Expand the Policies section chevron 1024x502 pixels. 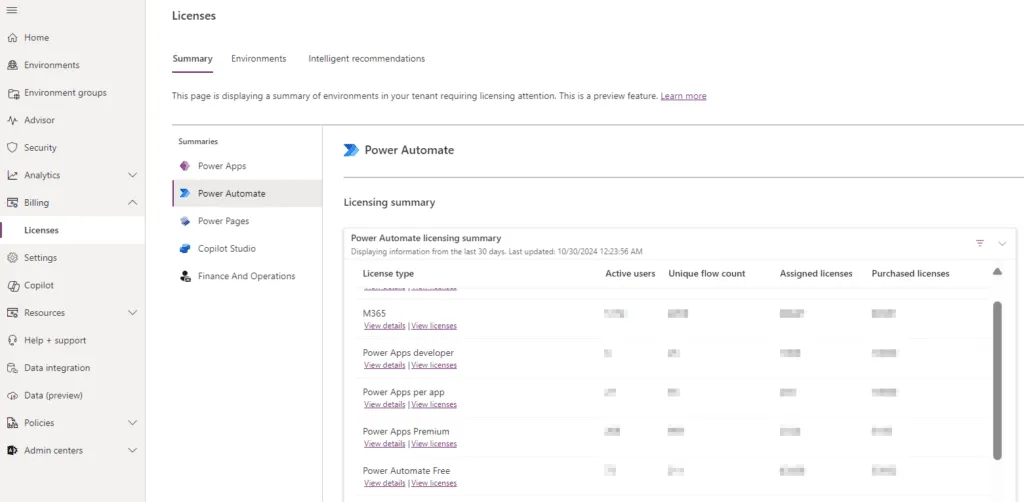point(133,423)
